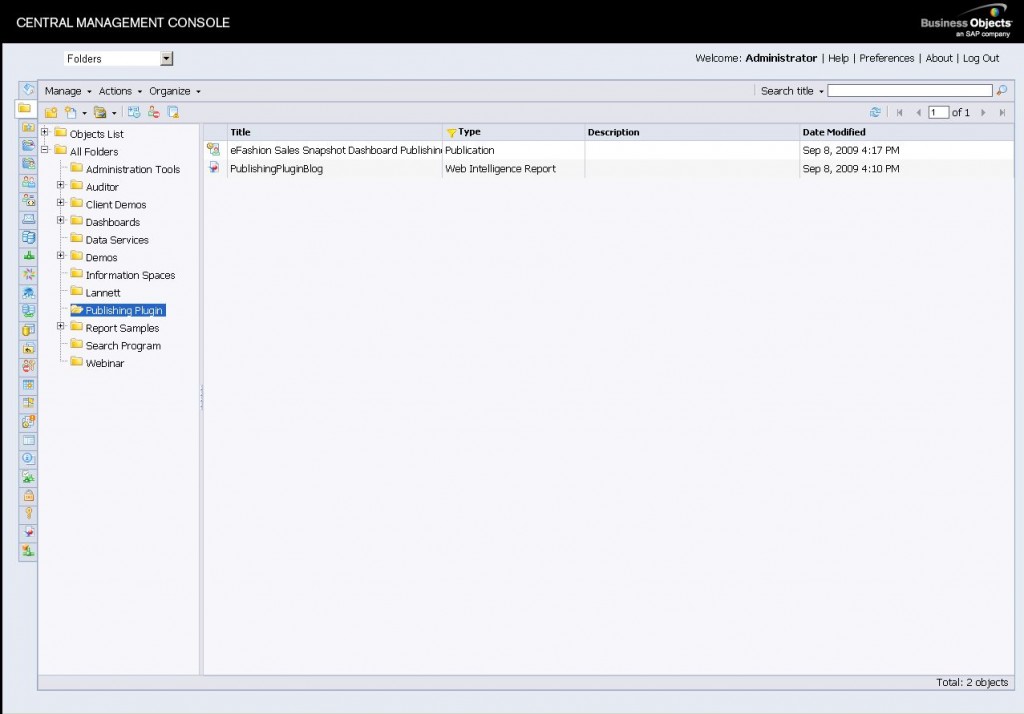Open the Calendars sidebar icon

click(28, 385)
